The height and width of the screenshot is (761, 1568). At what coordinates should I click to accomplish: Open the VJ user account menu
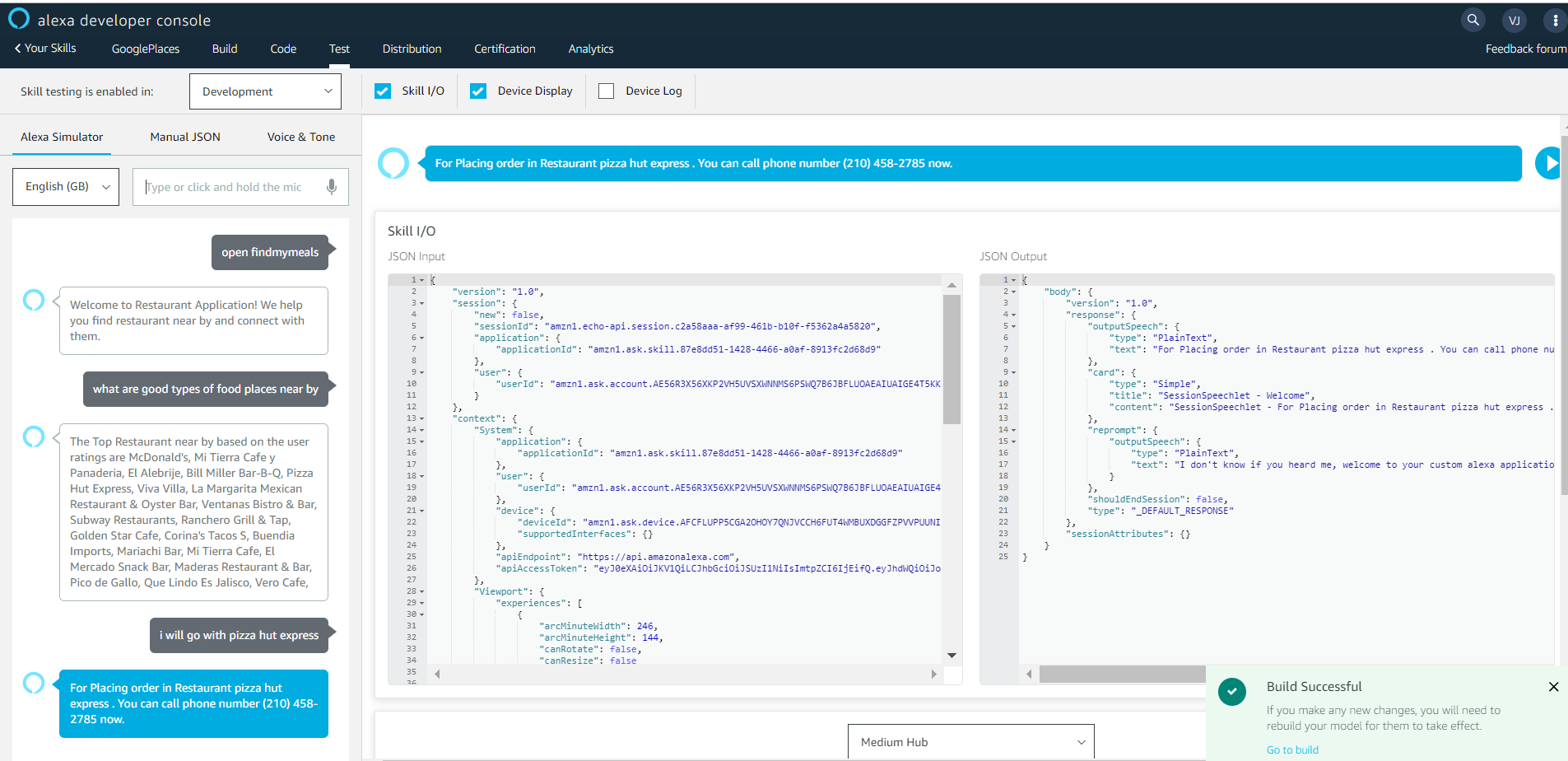click(1514, 21)
